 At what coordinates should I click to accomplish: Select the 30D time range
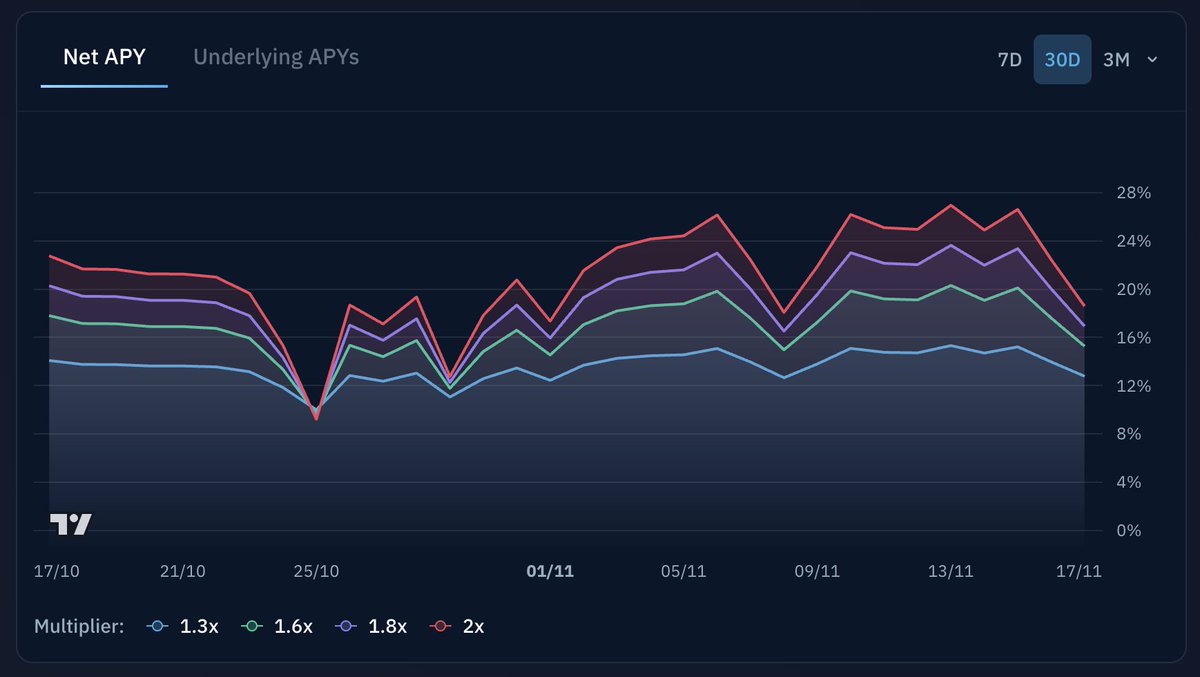pos(1062,58)
